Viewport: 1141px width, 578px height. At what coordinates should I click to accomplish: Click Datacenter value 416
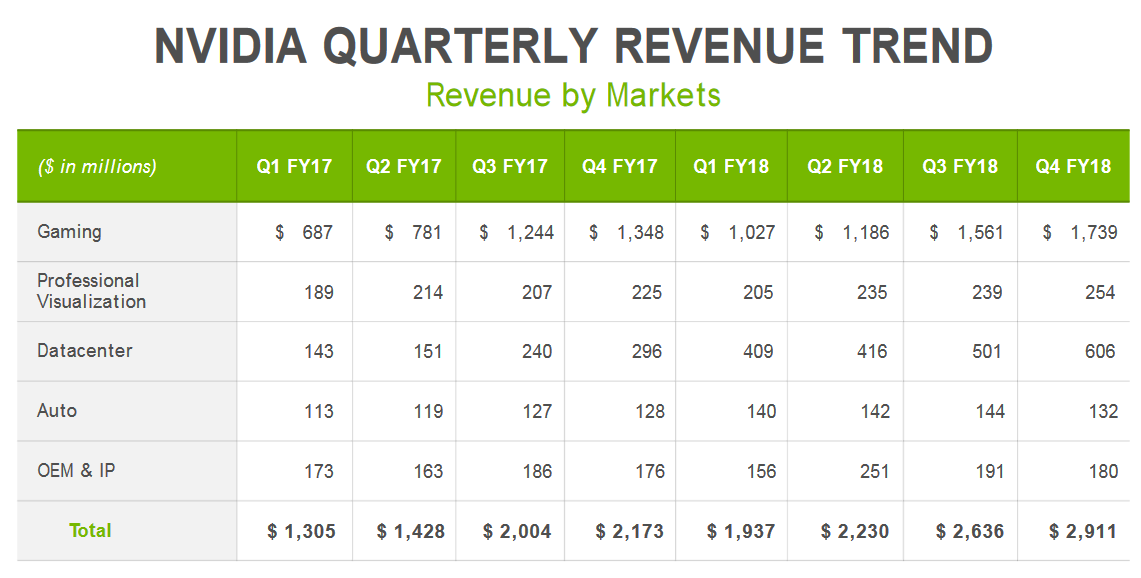click(x=872, y=352)
